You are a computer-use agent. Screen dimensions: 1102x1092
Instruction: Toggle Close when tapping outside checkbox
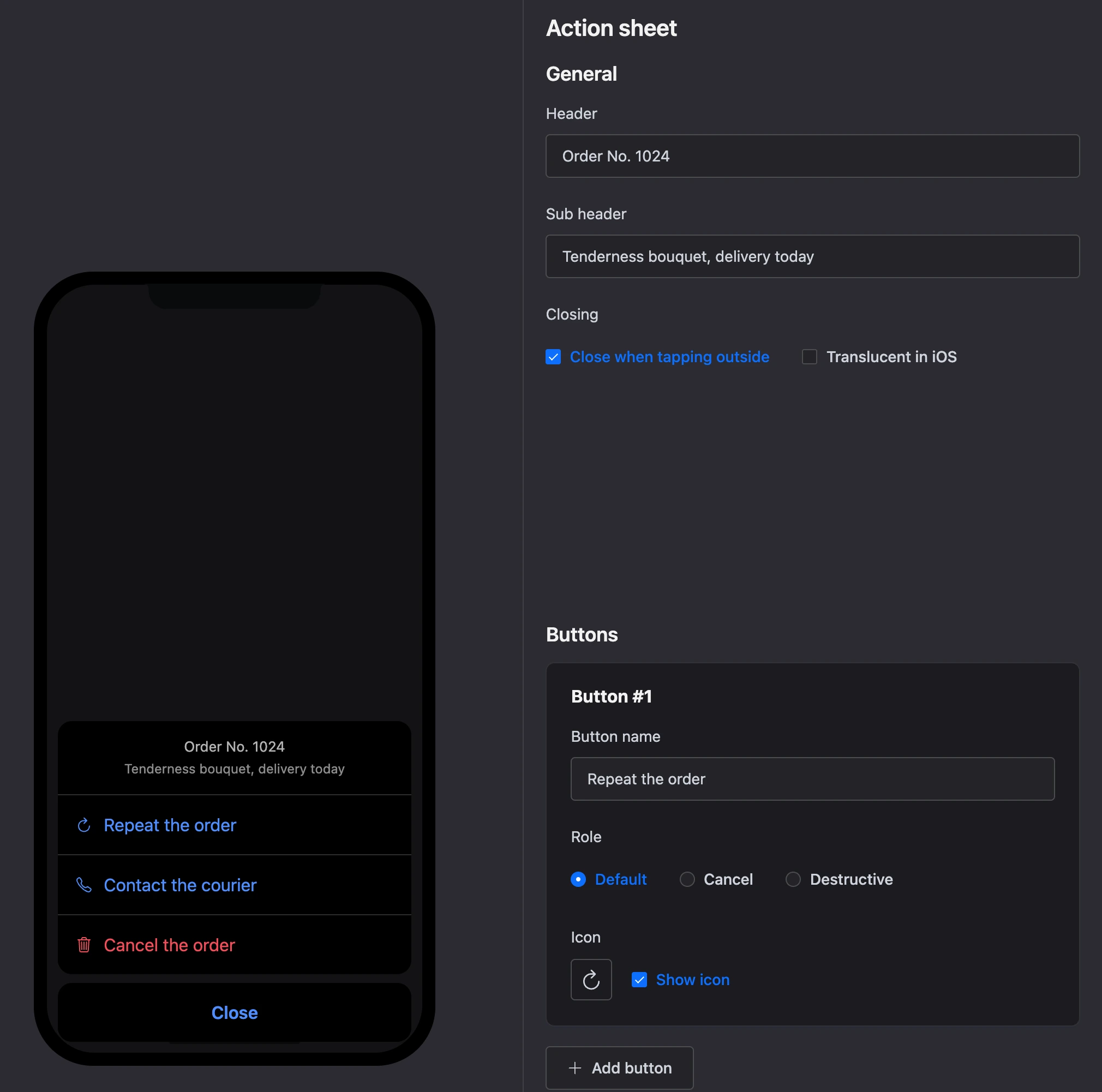(553, 357)
